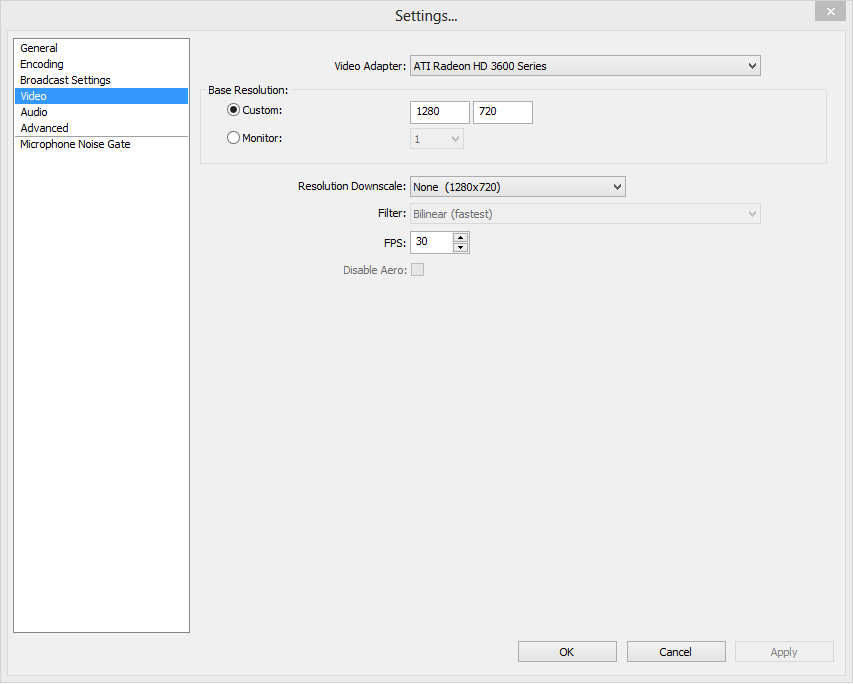Image resolution: width=853 pixels, height=684 pixels.
Task: Click the FPS value field
Action: point(431,242)
